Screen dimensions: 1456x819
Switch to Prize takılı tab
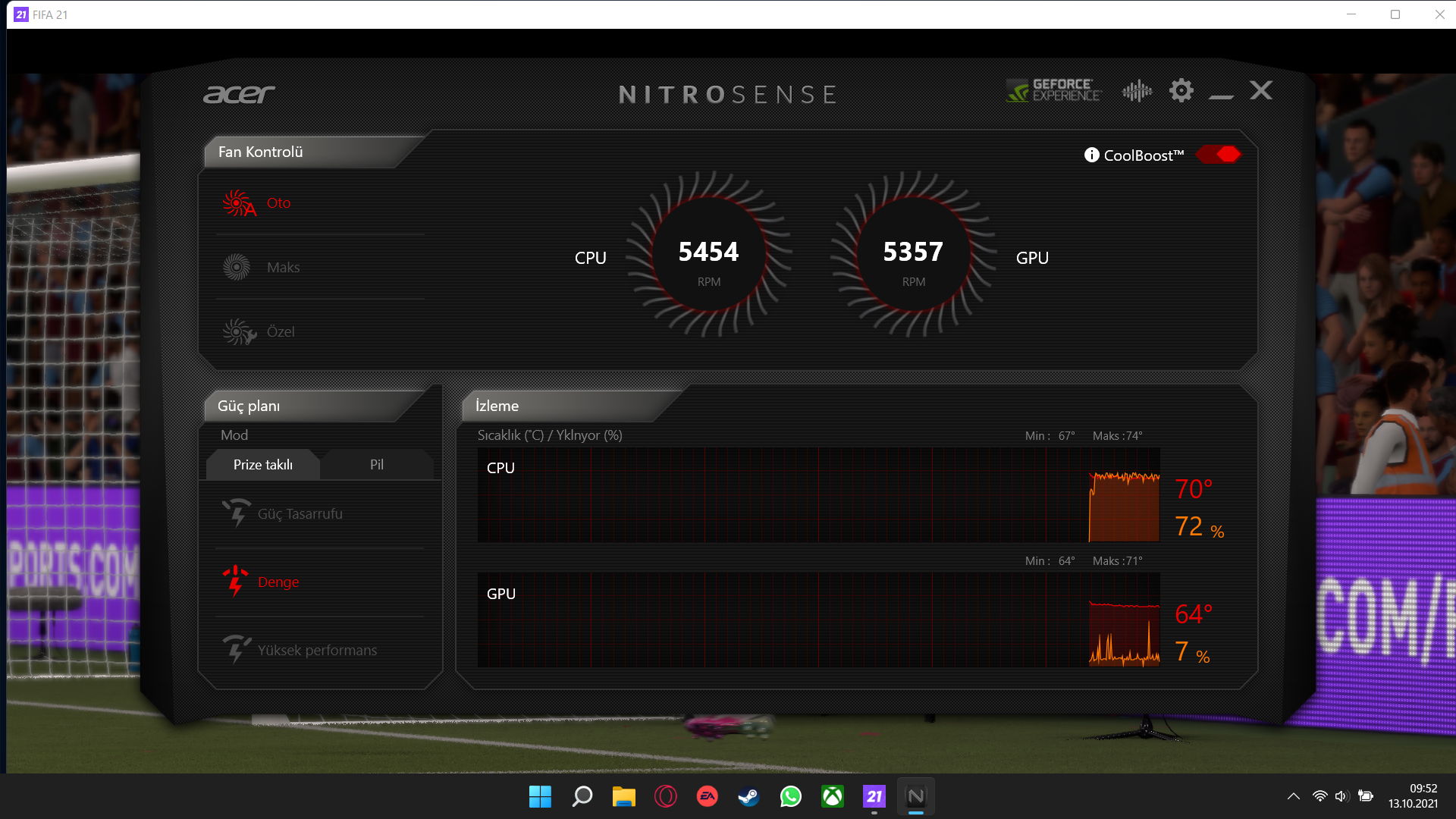coord(262,465)
